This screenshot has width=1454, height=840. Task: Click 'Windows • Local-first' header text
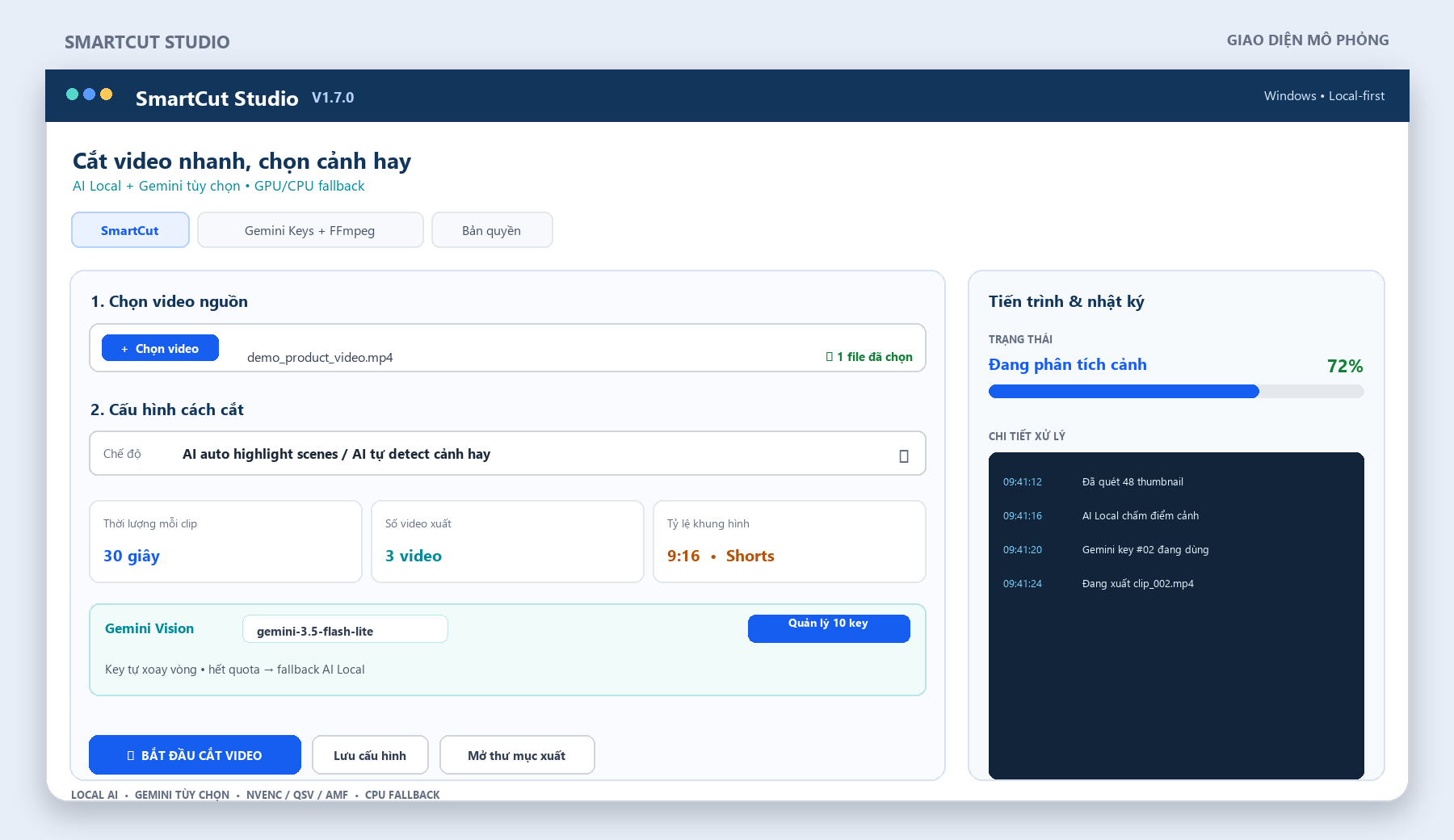[1324, 95]
